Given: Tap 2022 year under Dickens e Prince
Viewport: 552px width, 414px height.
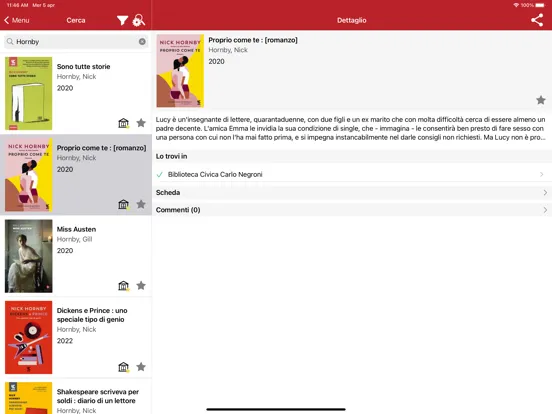Looking at the screenshot, I should pyautogui.click(x=65, y=341).
